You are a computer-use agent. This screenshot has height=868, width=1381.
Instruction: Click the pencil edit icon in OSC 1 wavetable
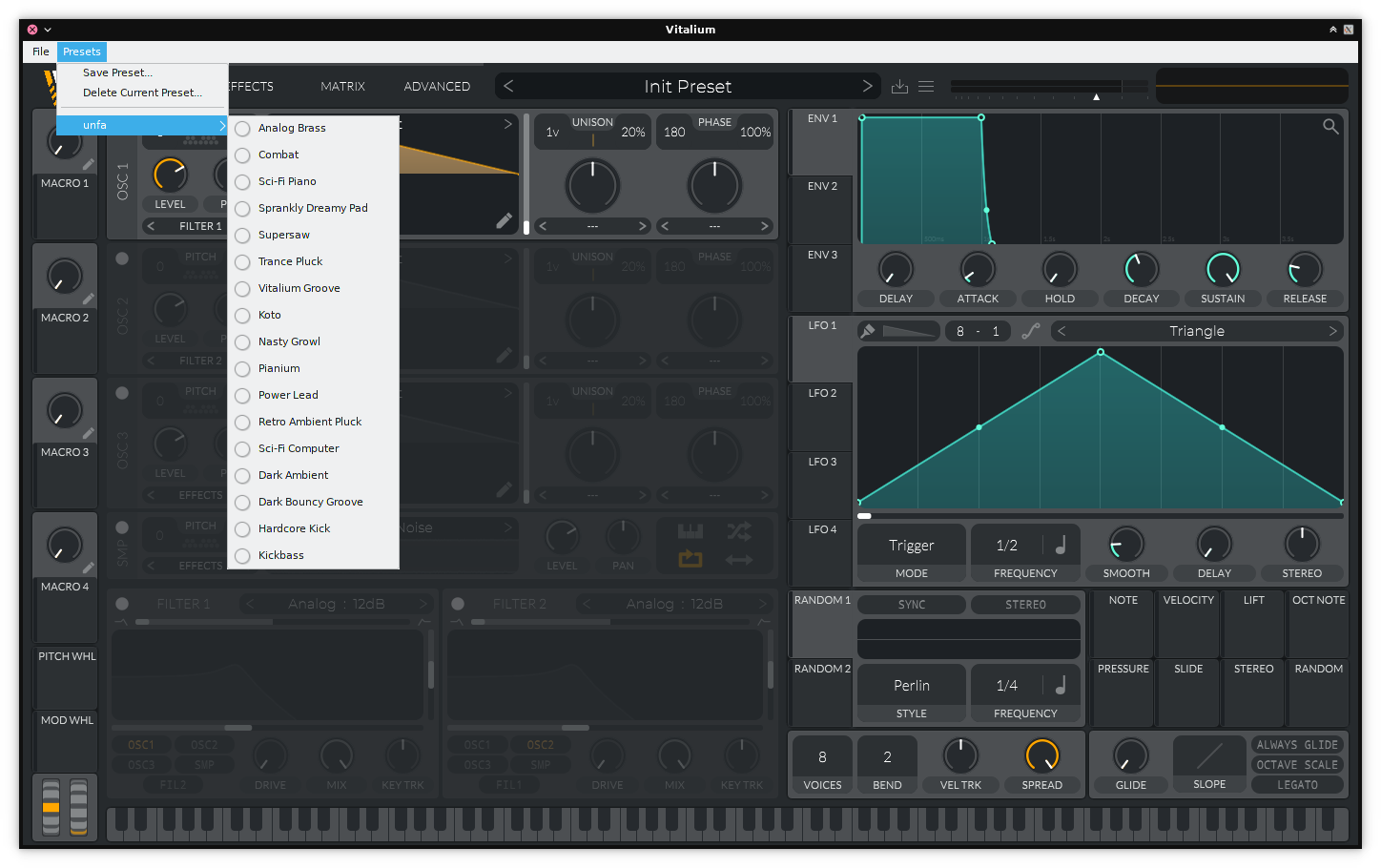[x=504, y=221]
